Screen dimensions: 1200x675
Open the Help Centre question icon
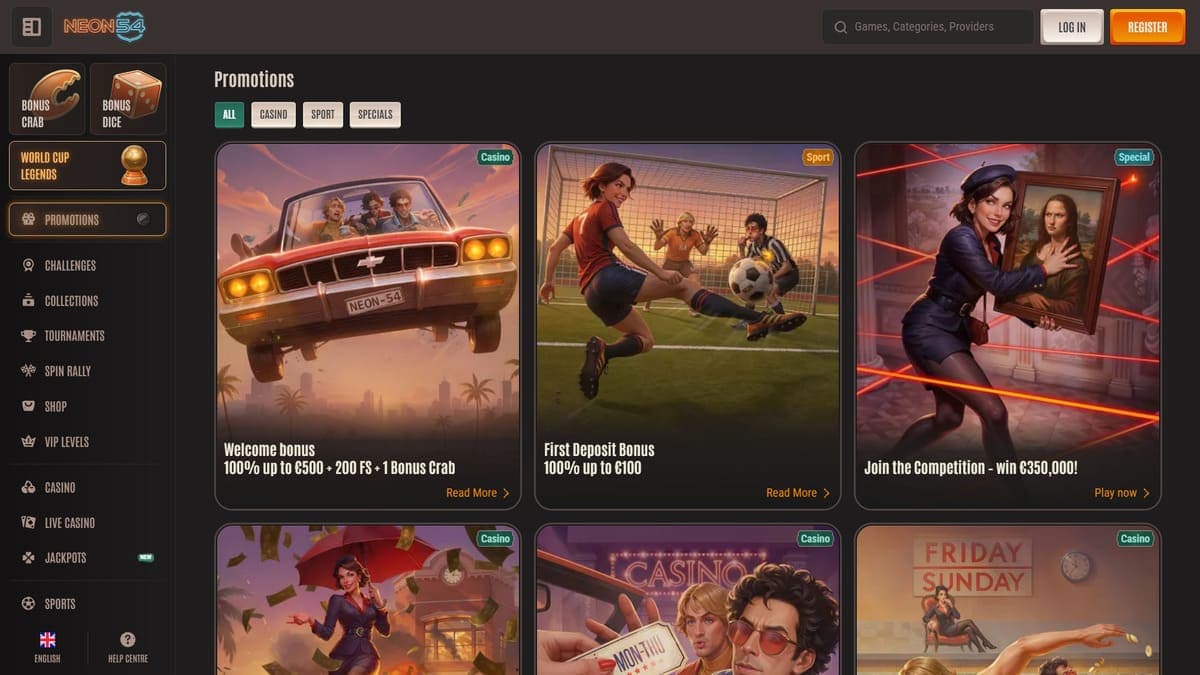[x=128, y=640]
